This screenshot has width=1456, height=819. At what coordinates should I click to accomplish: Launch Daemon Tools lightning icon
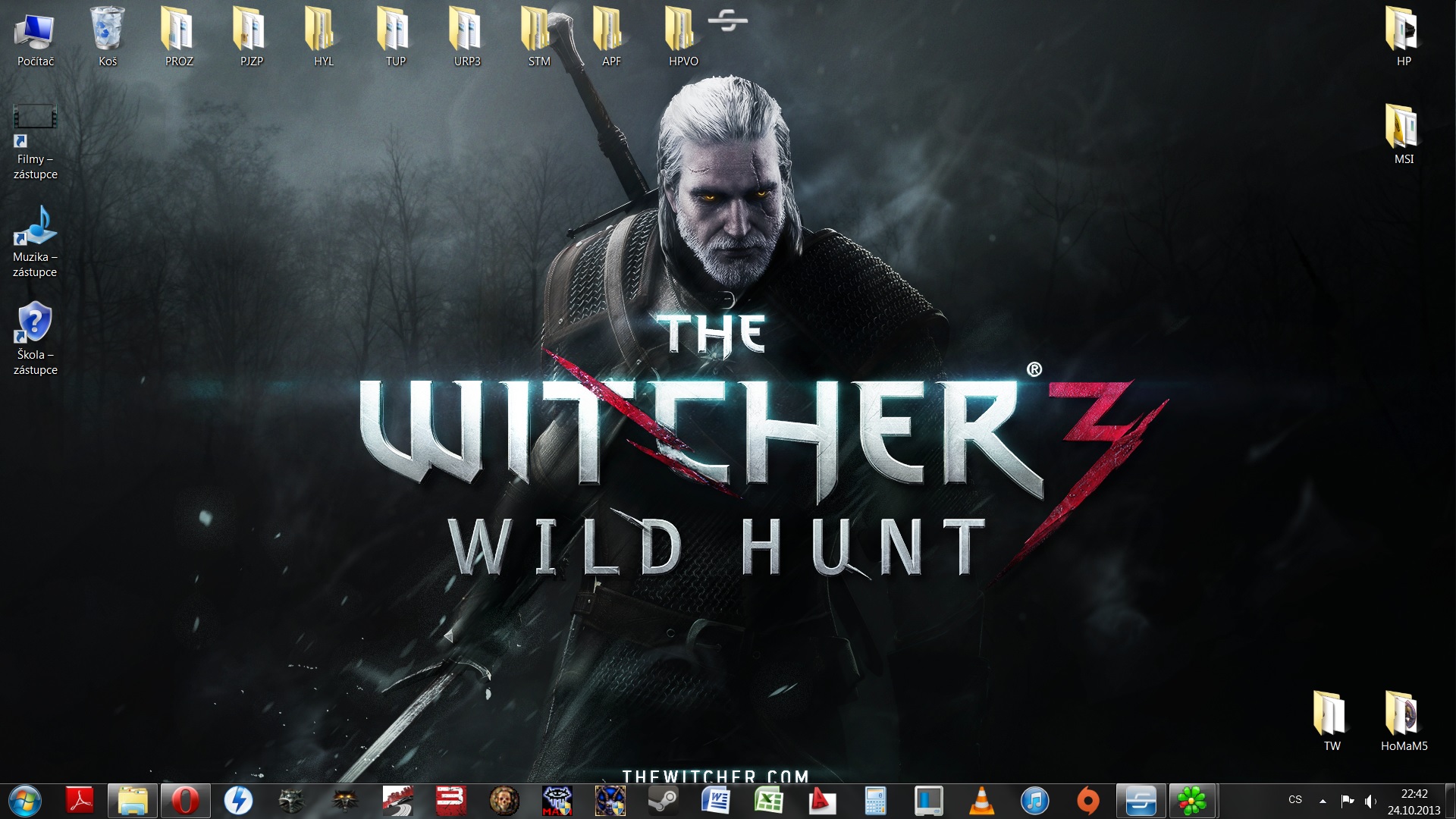coord(238,801)
